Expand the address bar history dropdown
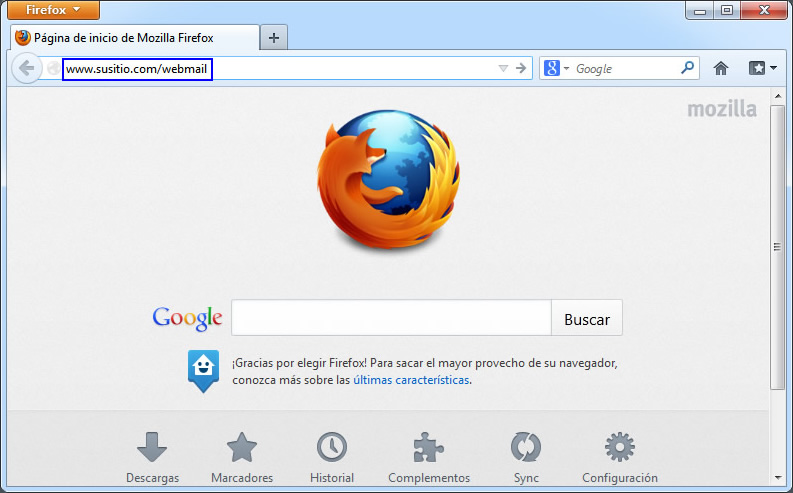Screen dimensions: 793x493 (x=503, y=69)
